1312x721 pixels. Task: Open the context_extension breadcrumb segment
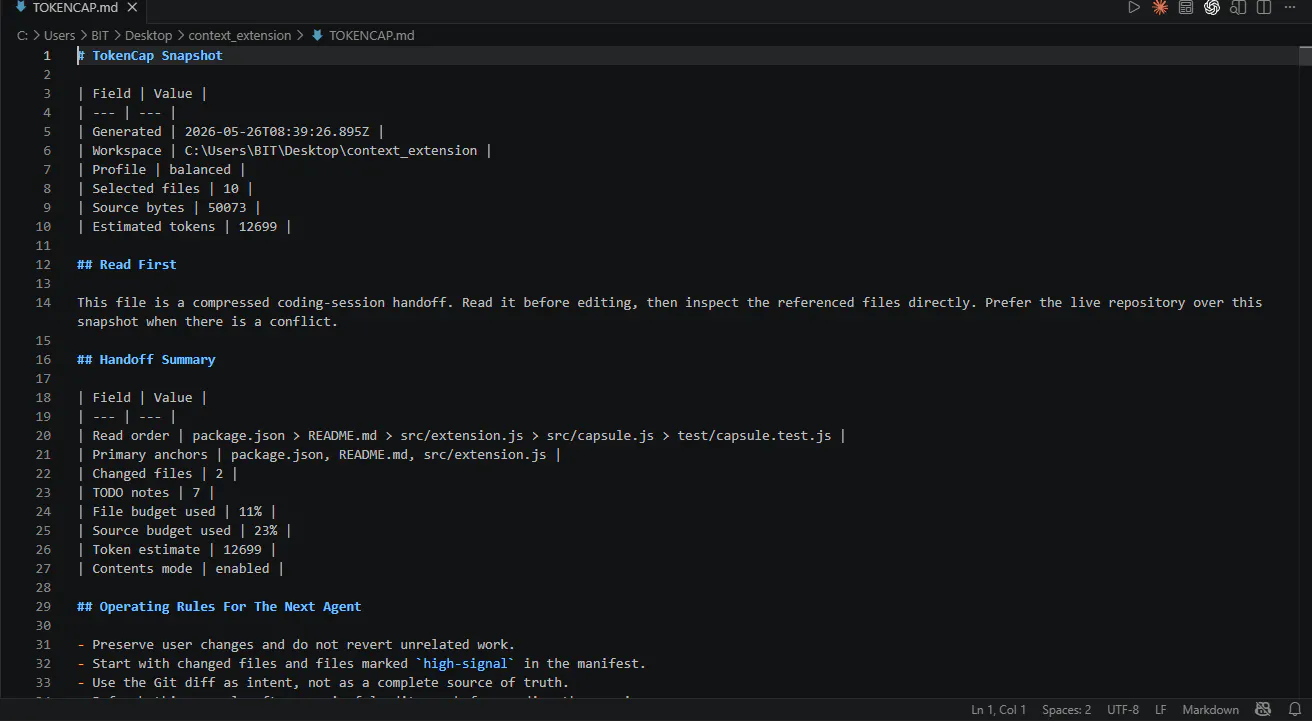click(240, 36)
